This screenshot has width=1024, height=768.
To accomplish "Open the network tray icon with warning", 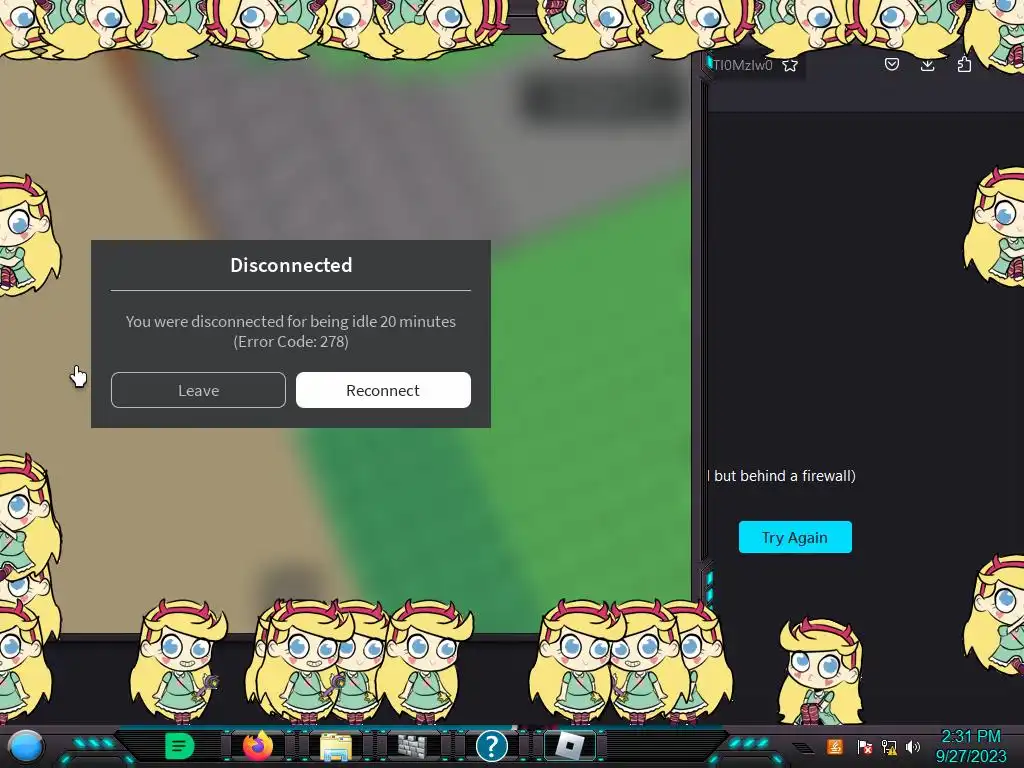I will (x=889, y=746).
